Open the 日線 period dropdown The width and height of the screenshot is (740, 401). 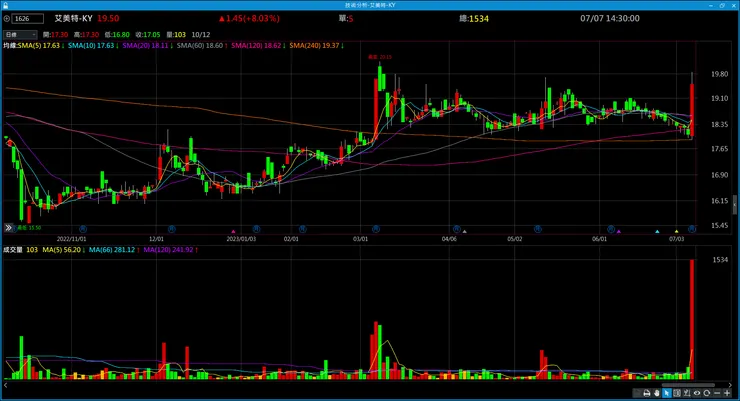click(x=20, y=34)
